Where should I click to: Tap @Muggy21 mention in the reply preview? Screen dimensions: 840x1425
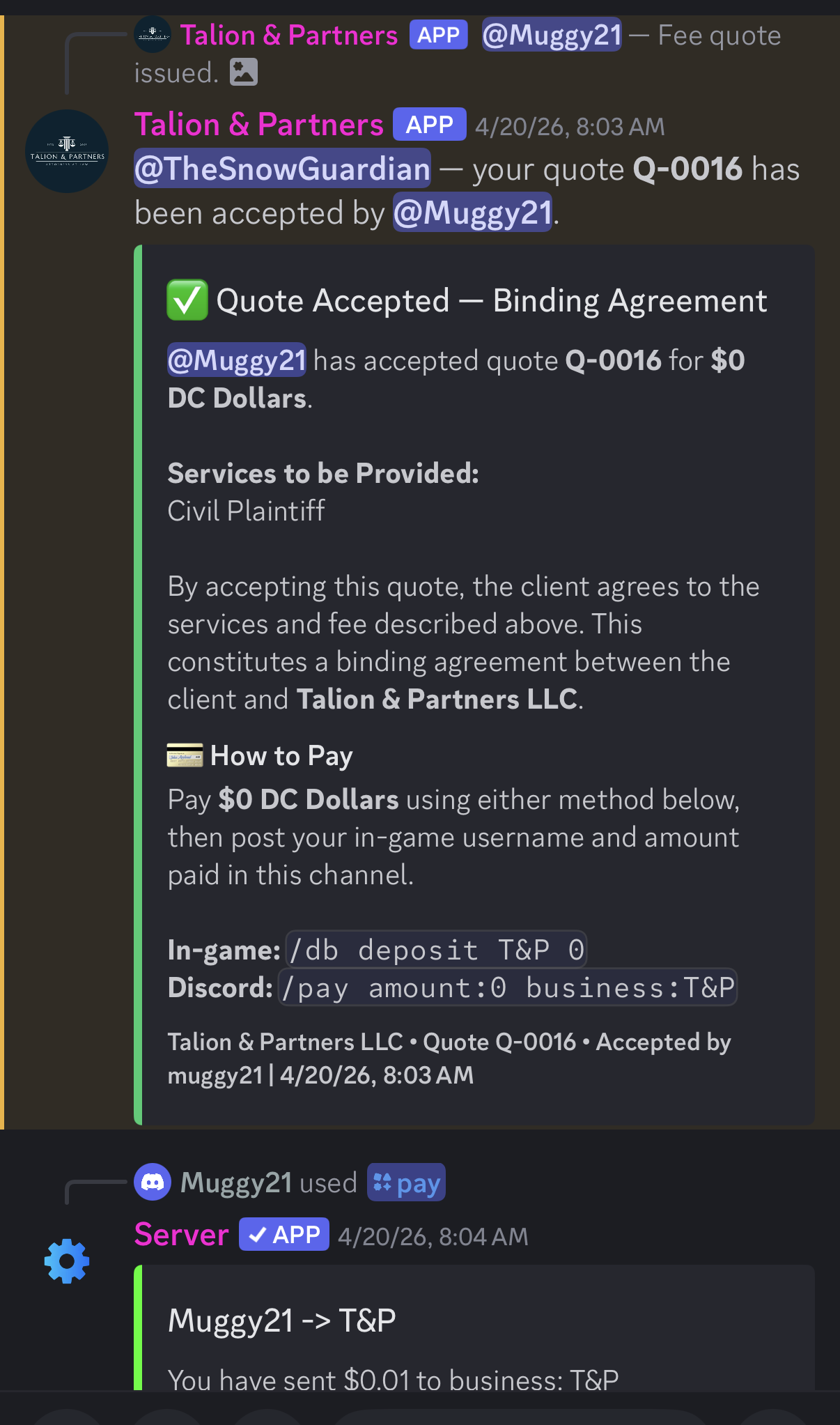[552, 35]
